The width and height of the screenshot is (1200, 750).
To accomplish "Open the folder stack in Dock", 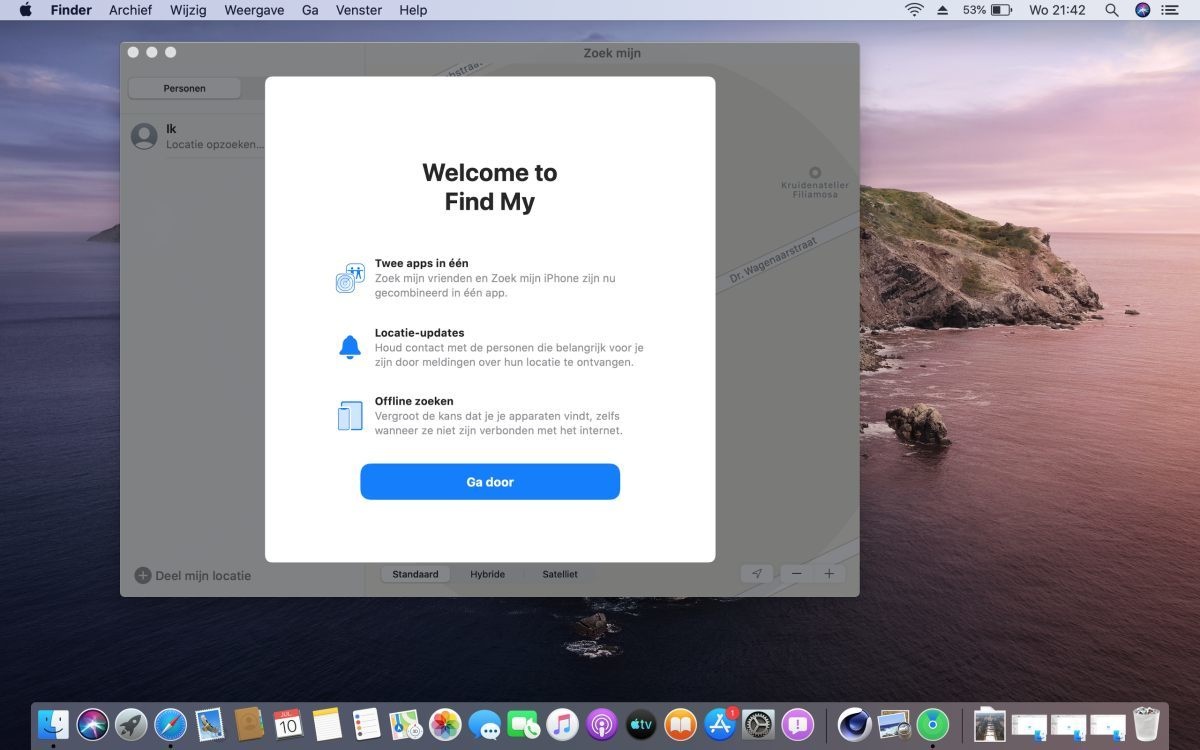I will coord(990,724).
